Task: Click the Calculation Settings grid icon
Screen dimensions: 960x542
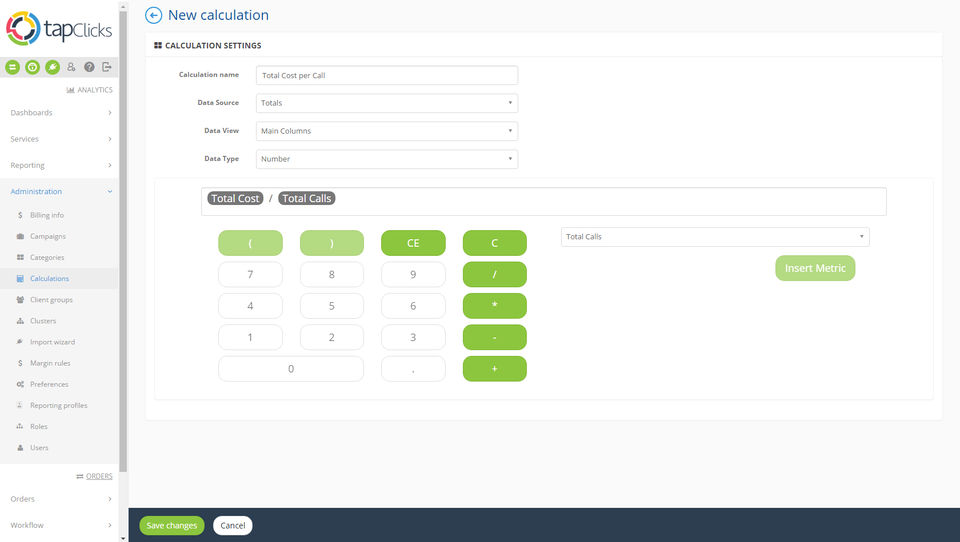Action: (158, 45)
